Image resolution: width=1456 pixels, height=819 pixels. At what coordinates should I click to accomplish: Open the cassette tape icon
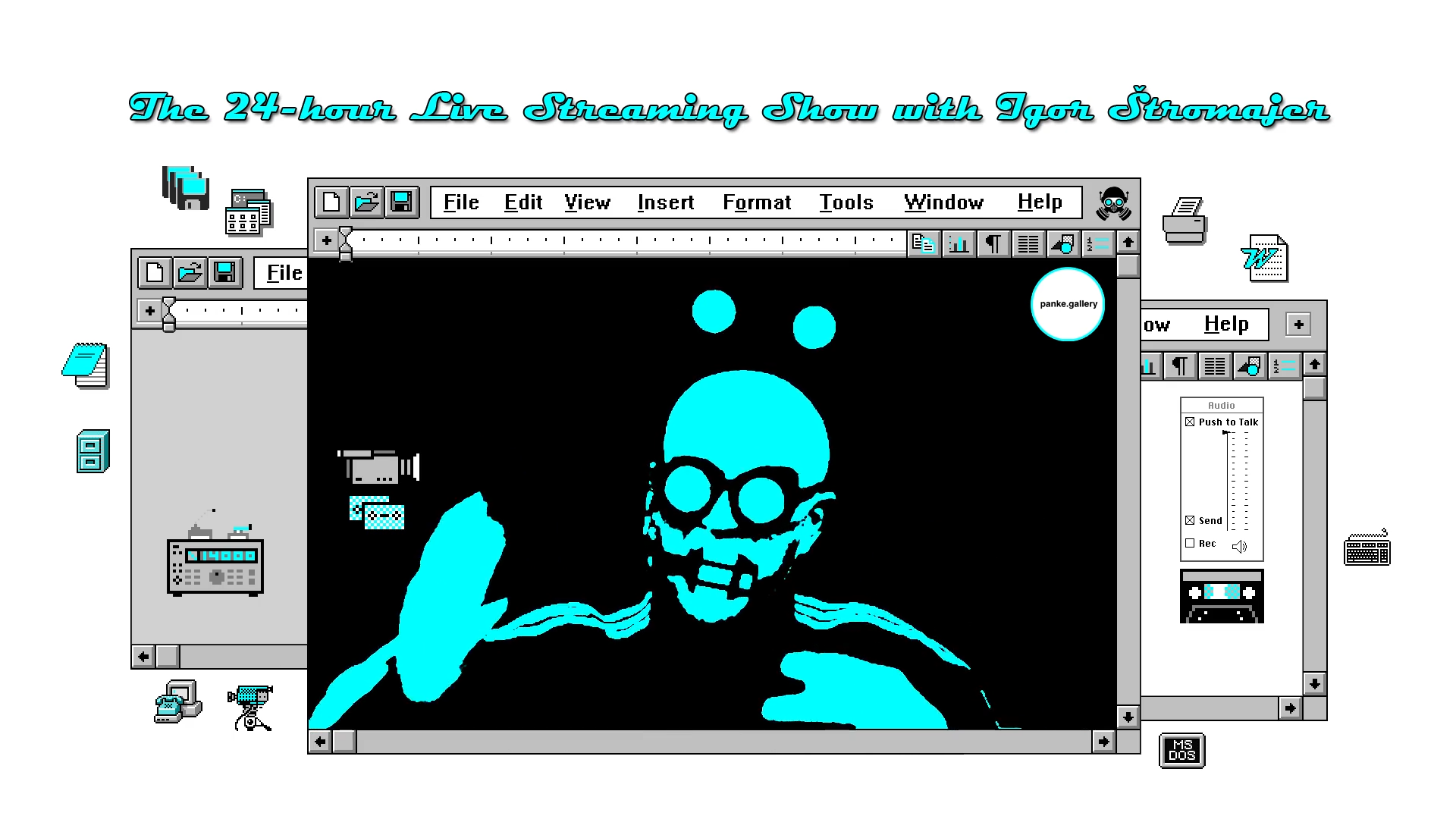pyautogui.click(x=1222, y=596)
